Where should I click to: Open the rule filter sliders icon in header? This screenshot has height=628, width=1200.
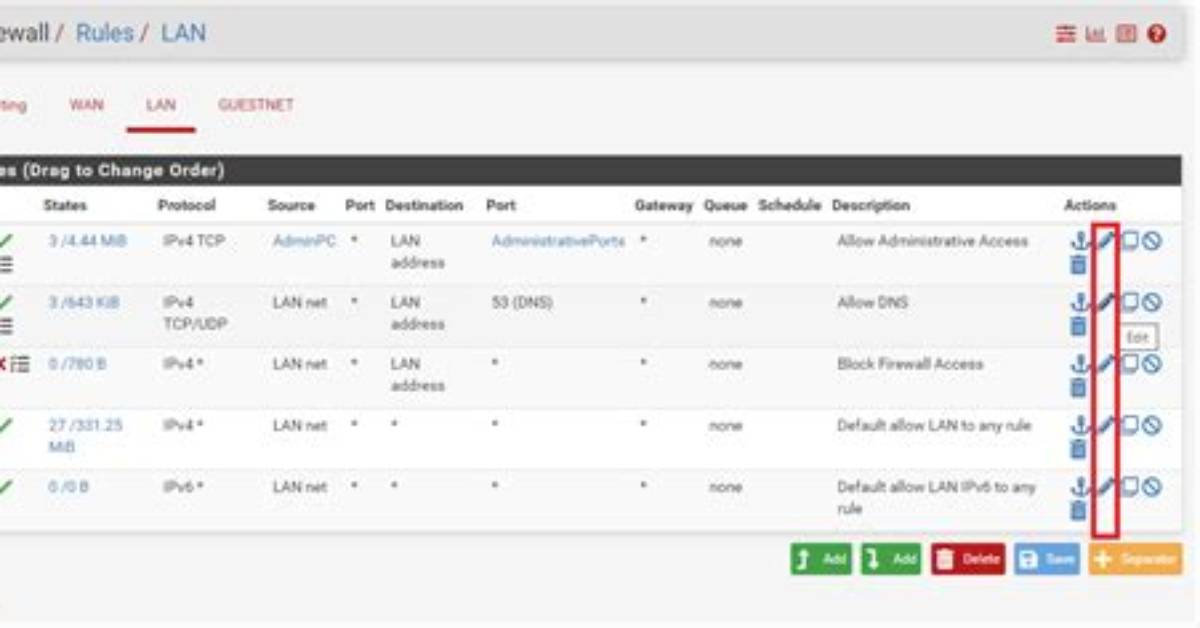1066,35
